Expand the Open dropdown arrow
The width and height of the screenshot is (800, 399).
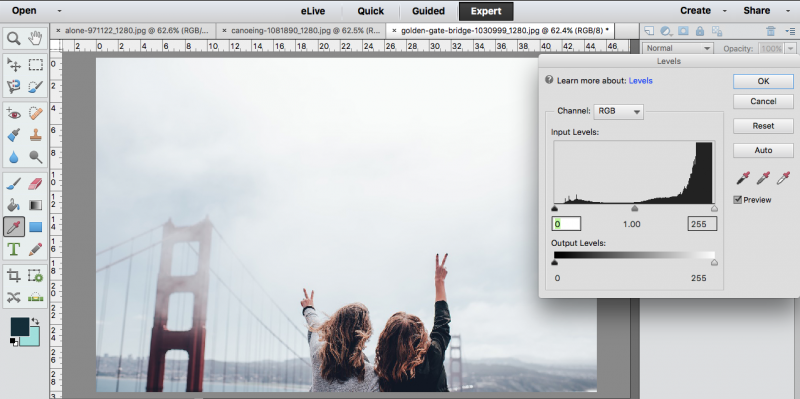[x=60, y=11]
